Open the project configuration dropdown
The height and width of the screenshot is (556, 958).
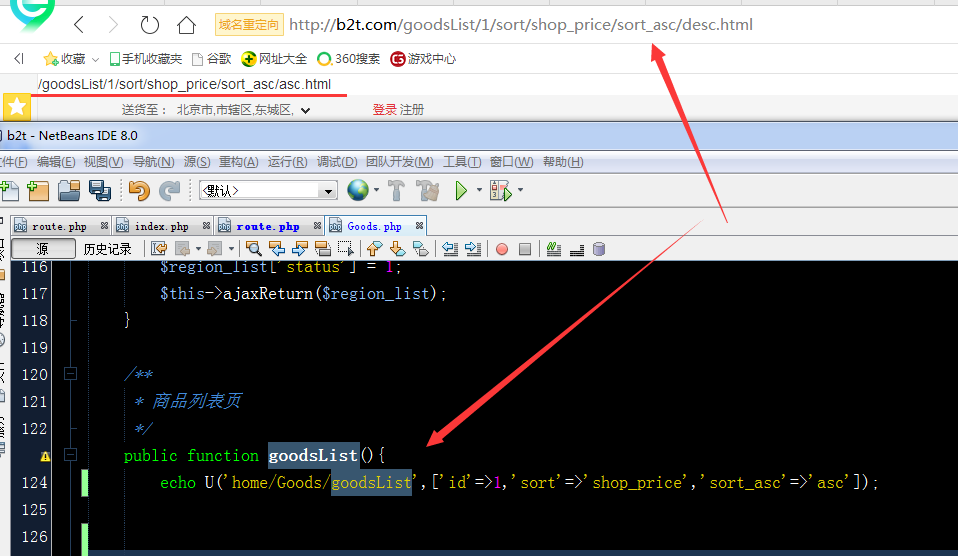coord(327,190)
